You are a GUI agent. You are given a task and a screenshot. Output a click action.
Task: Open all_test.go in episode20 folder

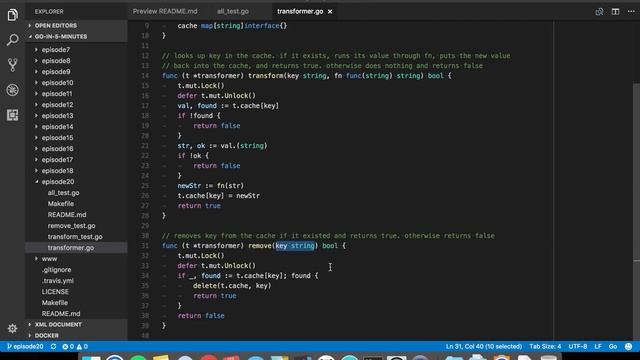click(x=76, y=193)
